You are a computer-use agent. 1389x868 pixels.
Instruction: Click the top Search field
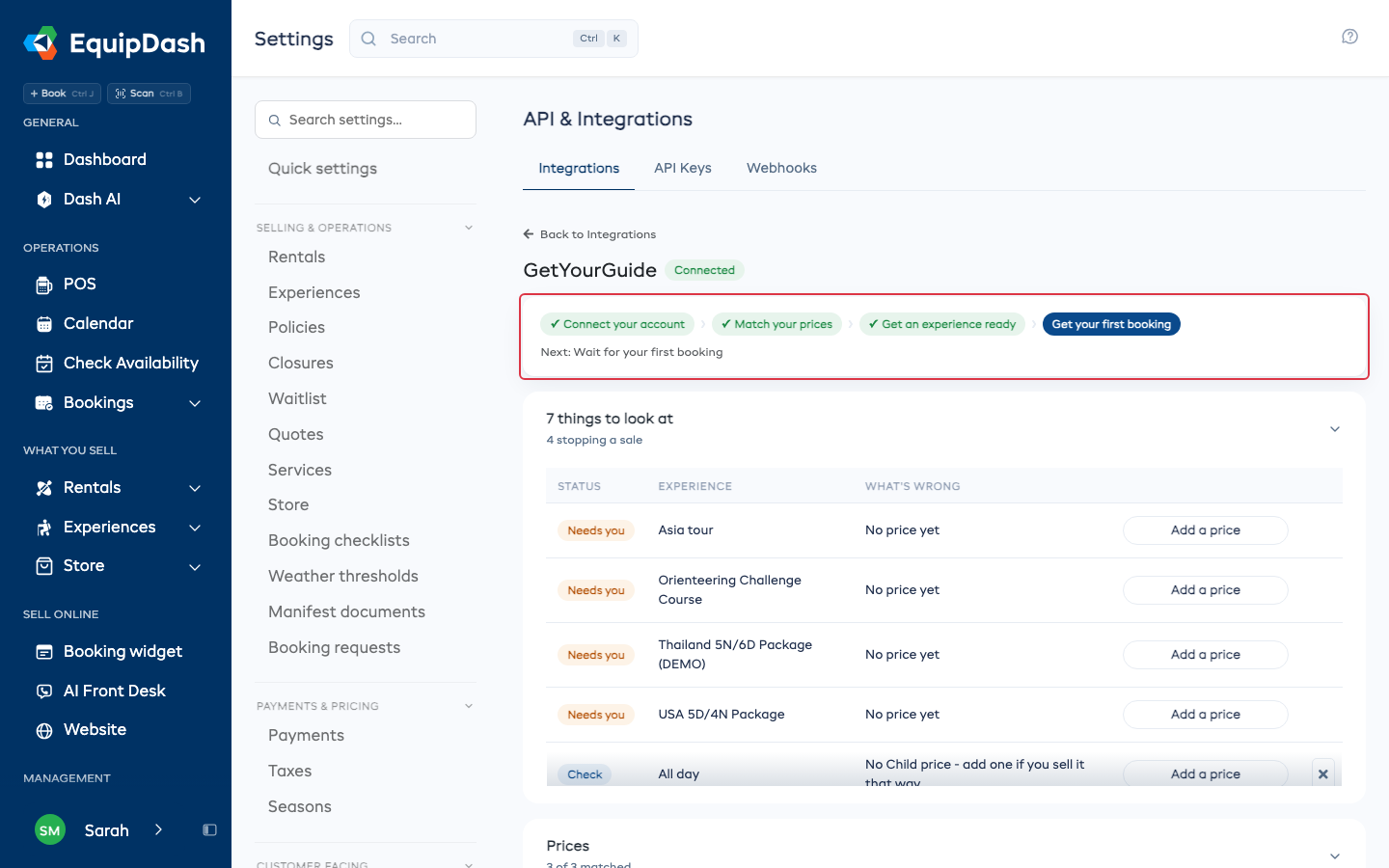(x=494, y=39)
